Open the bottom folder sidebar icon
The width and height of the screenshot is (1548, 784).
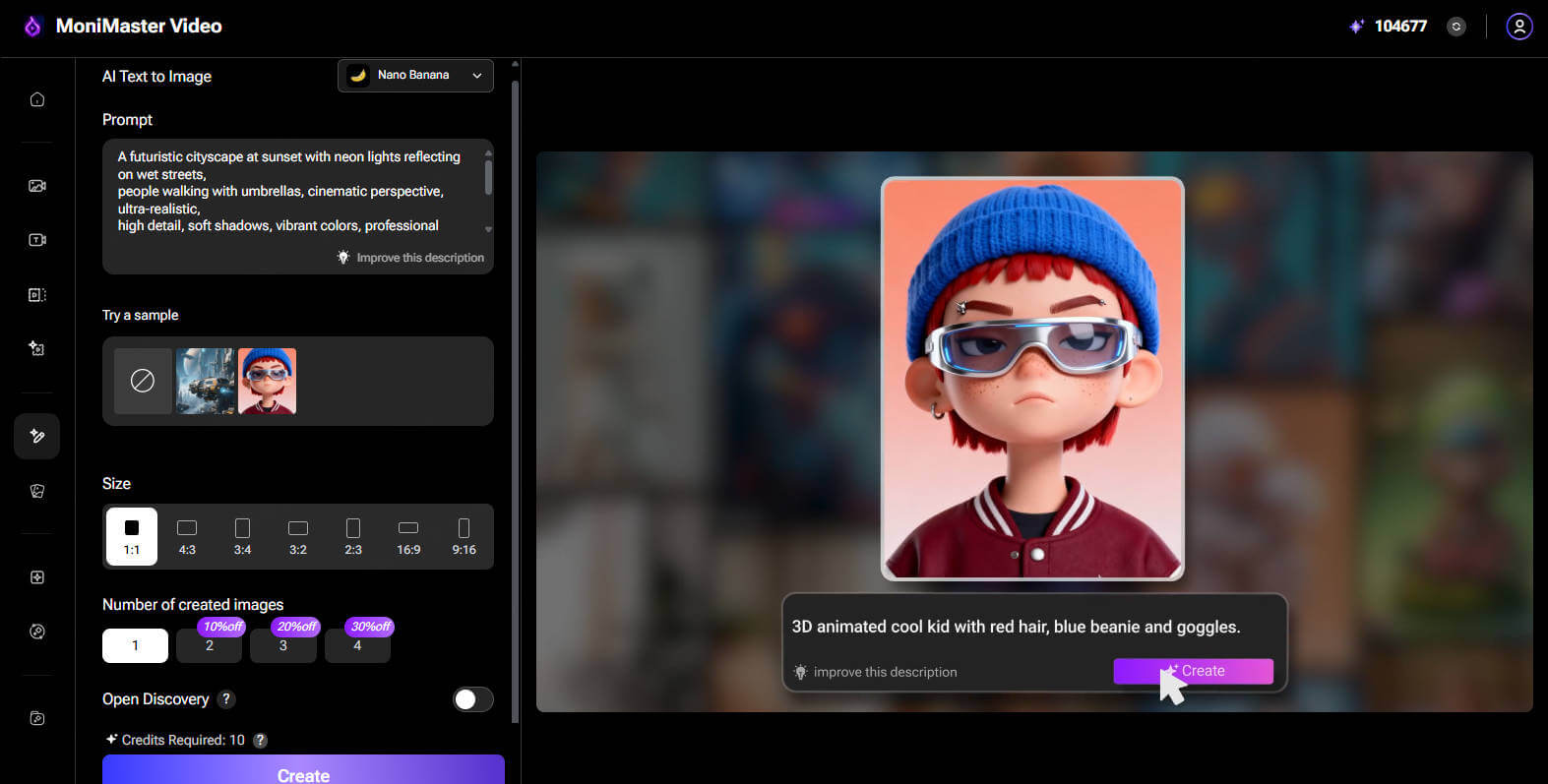[x=37, y=718]
